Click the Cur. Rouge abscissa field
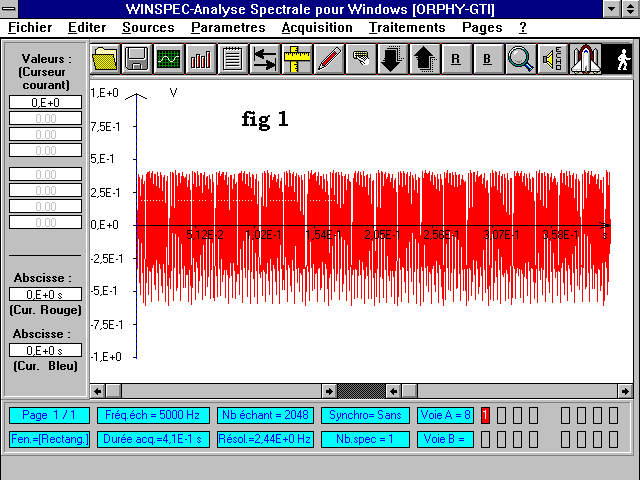Viewport: 640px width, 480px height. [x=45, y=294]
